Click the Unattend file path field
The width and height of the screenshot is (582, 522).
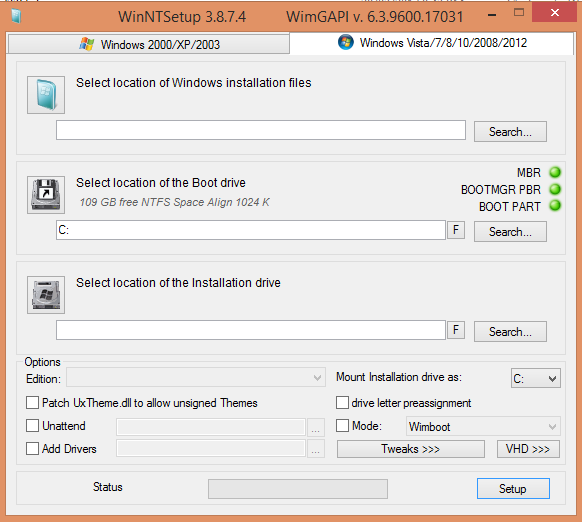tap(211, 427)
